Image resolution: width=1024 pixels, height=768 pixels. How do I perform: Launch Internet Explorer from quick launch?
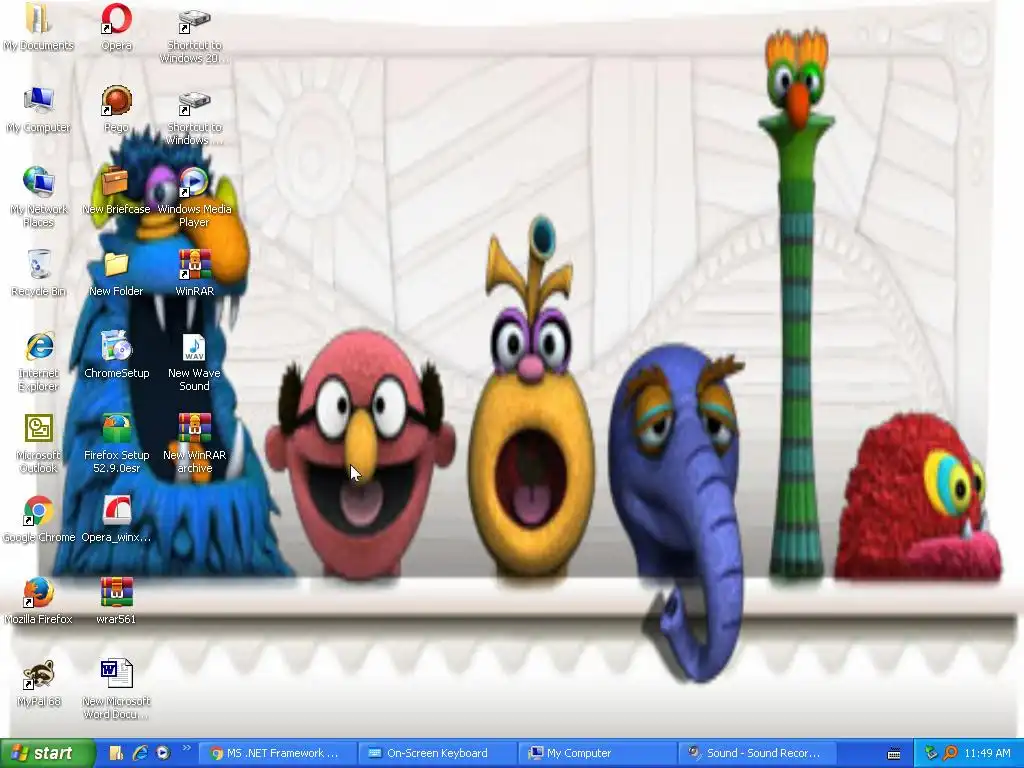[x=140, y=753]
